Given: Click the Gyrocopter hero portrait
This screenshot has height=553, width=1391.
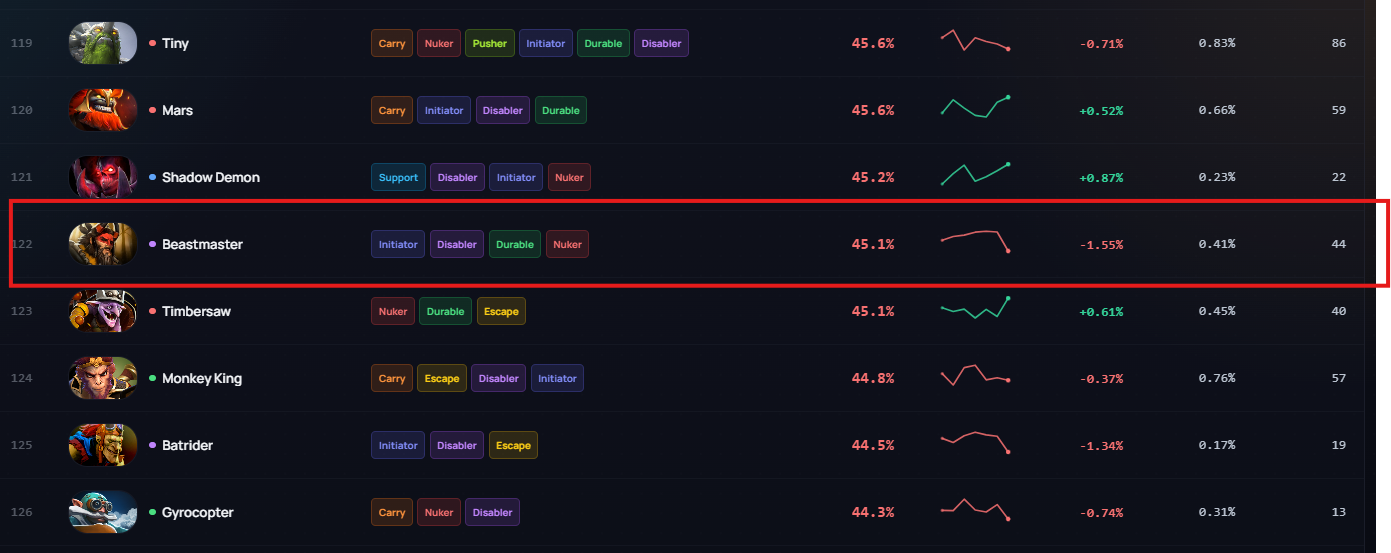Looking at the screenshot, I should coord(103,512).
